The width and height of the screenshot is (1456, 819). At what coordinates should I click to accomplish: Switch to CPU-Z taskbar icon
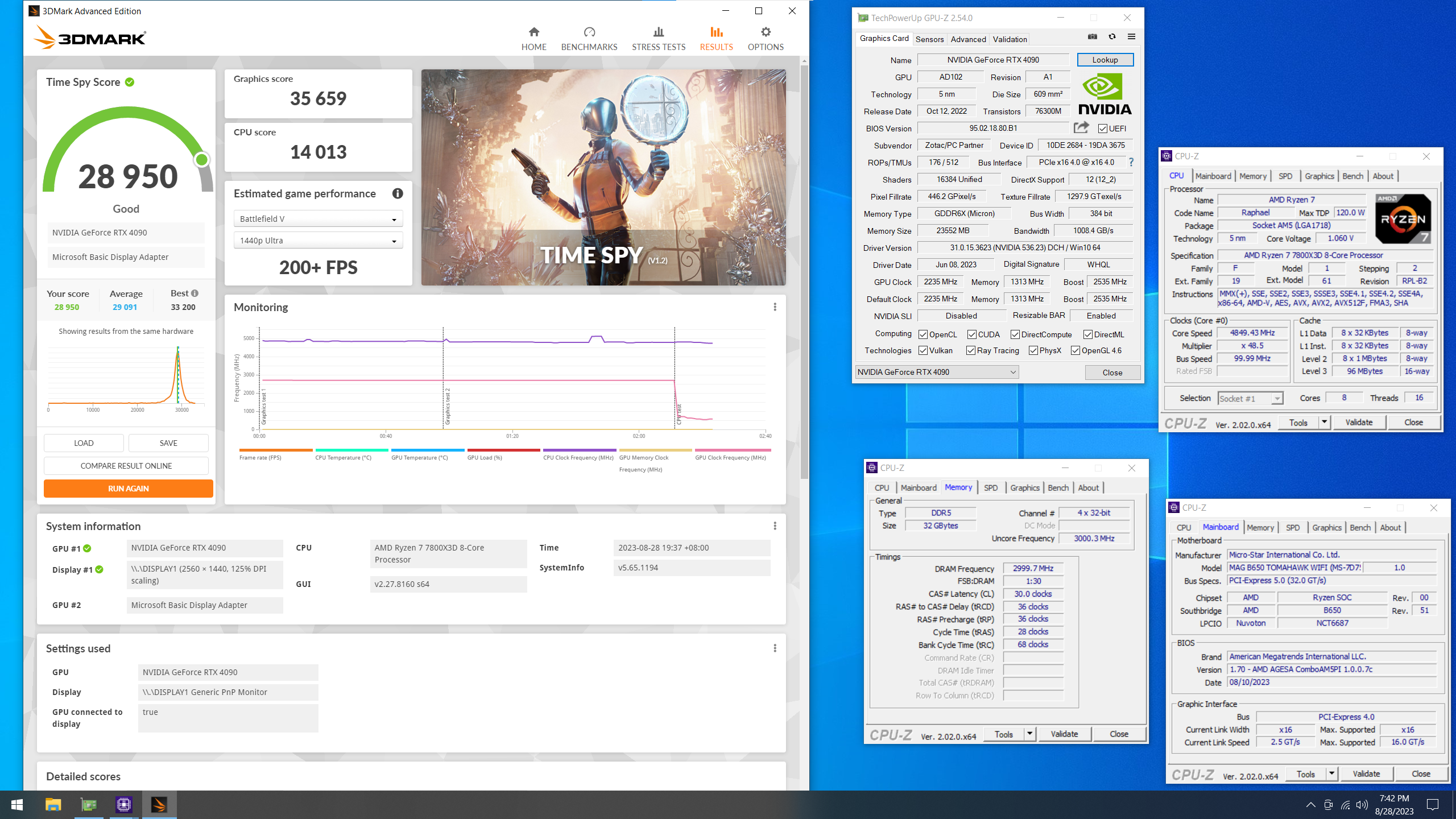(x=124, y=805)
